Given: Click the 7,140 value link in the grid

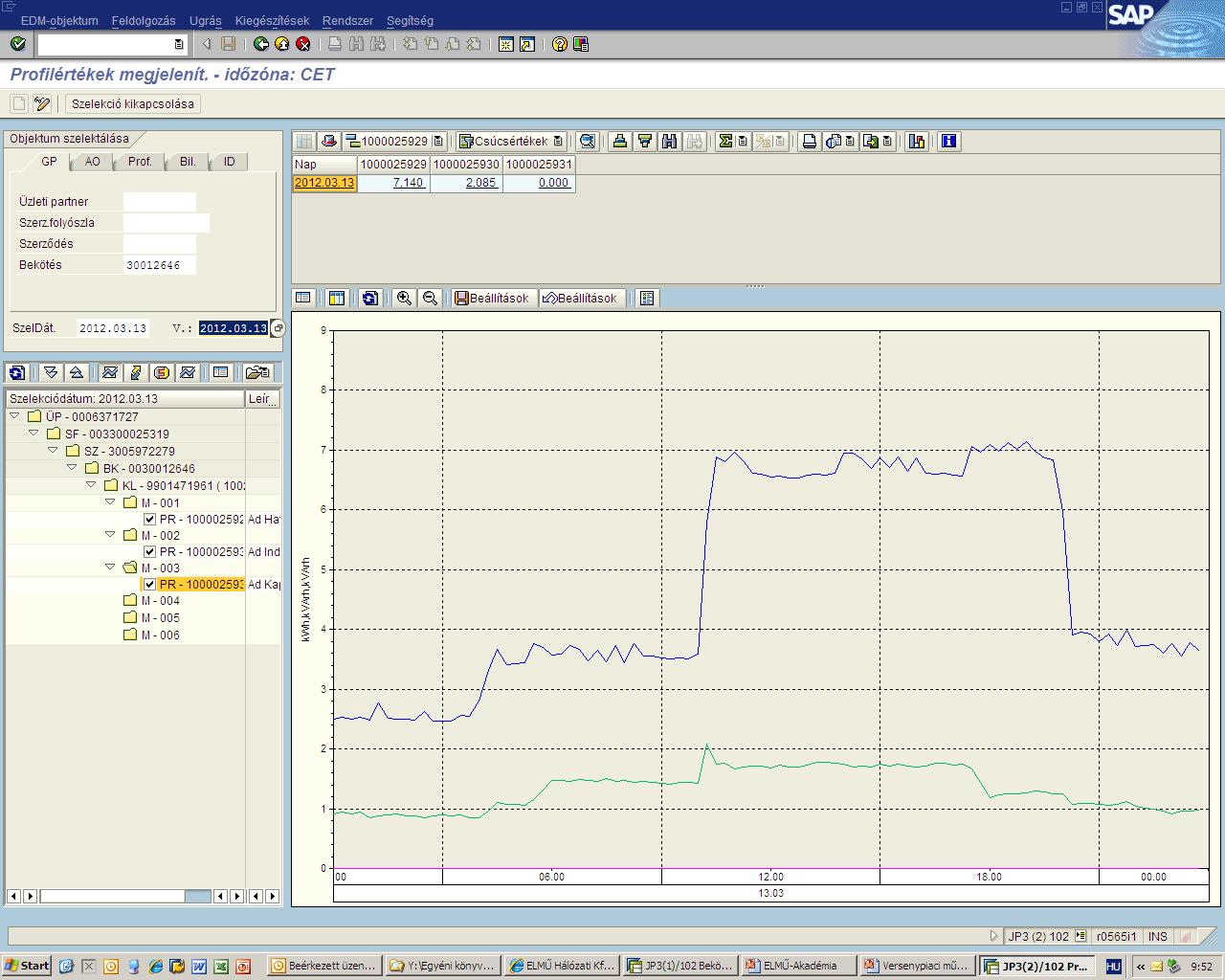Looking at the screenshot, I should coord(408,183).
